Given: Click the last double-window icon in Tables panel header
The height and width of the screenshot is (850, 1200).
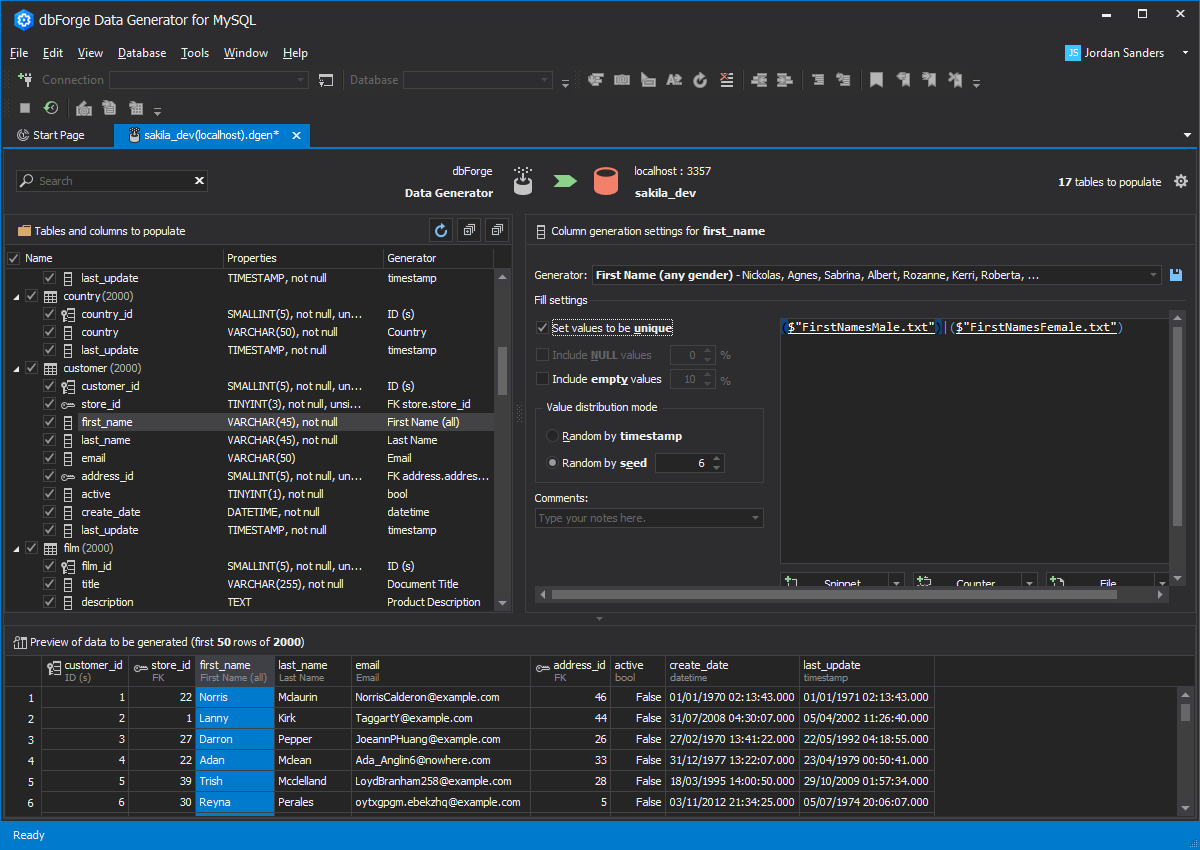Looking at the screenshot, I should pyautogui.click(x=496, y=231).
